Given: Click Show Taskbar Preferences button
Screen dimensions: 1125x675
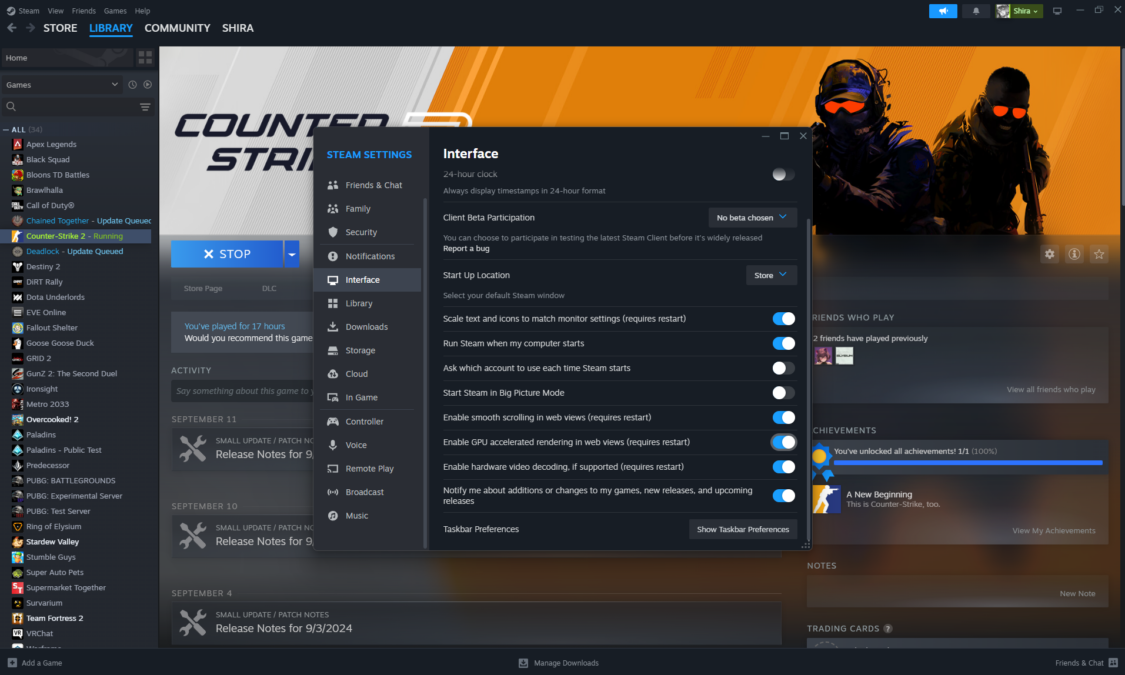Looking at the screenshot, I should coord(742,529).
